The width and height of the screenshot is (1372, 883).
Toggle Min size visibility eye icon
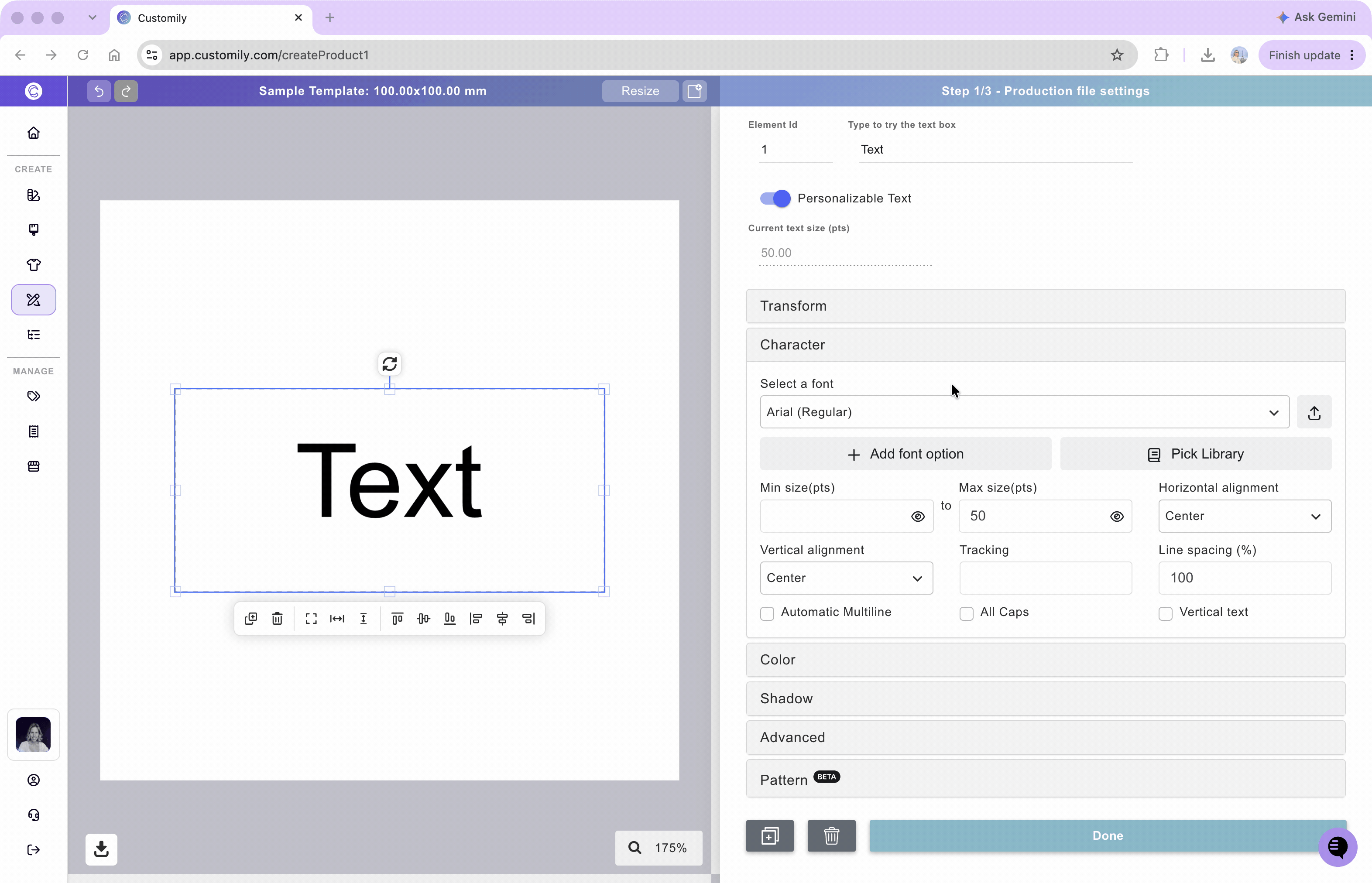(x=918, y=517)
